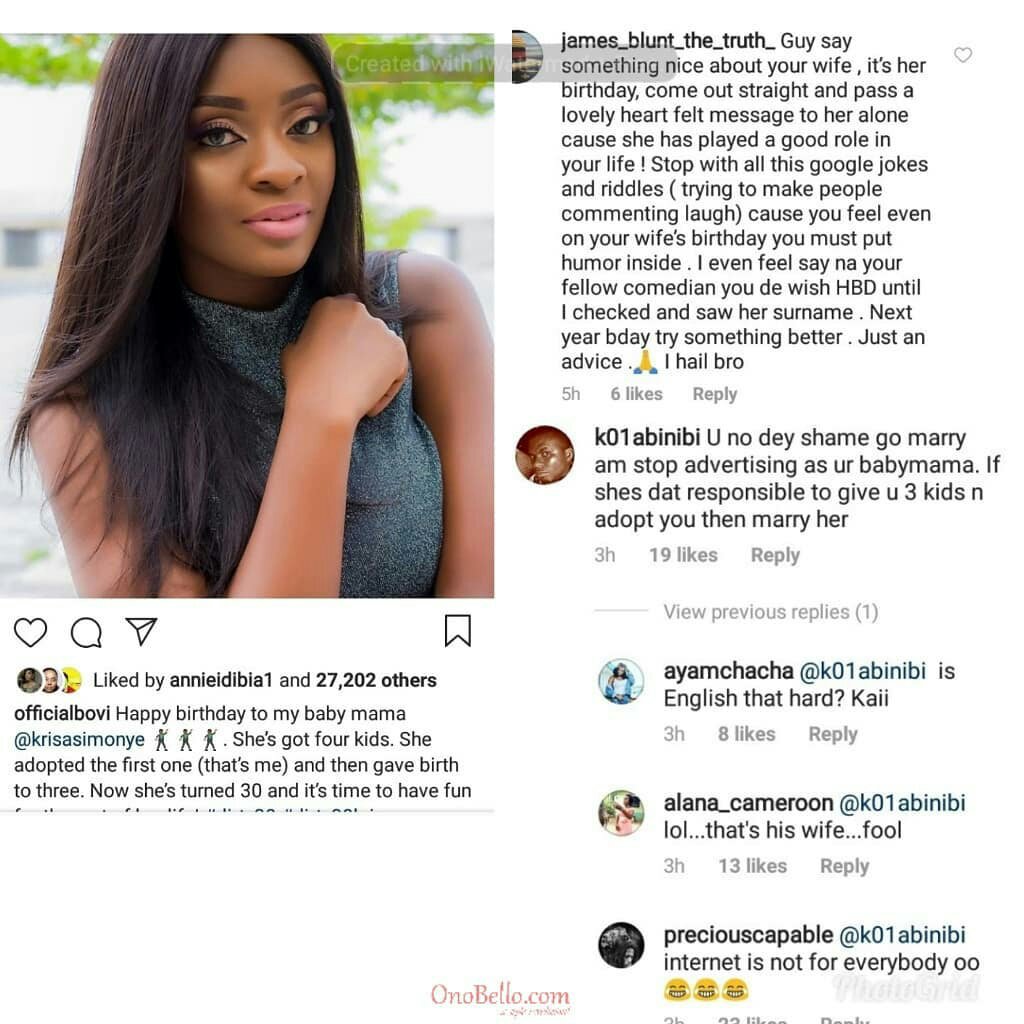Save post with the bookmark icon

(x=457, y=630)
